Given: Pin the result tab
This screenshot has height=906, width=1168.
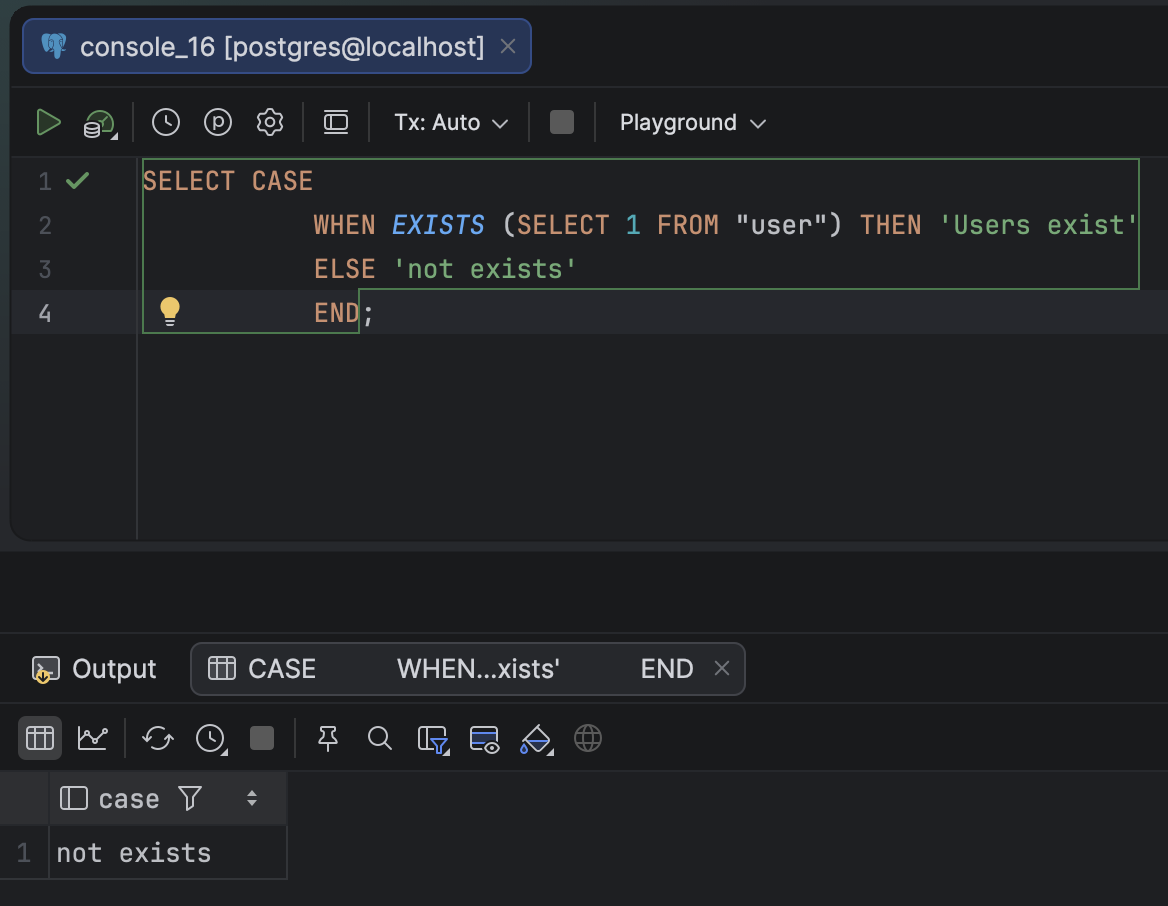Looking at the screenshot, I should (x=328, y=738).
